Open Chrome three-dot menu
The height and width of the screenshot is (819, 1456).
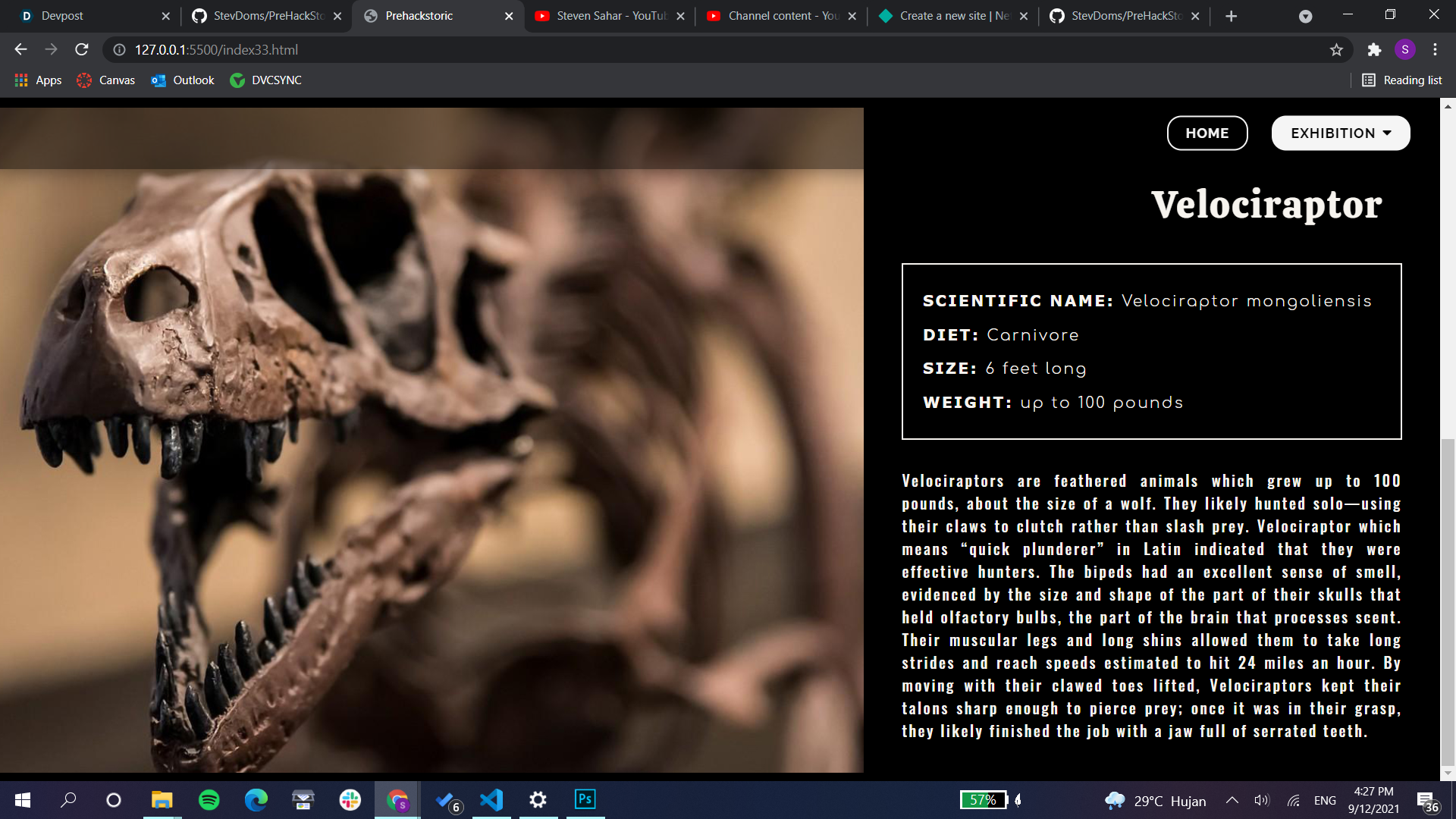(x=1435, y=49)
